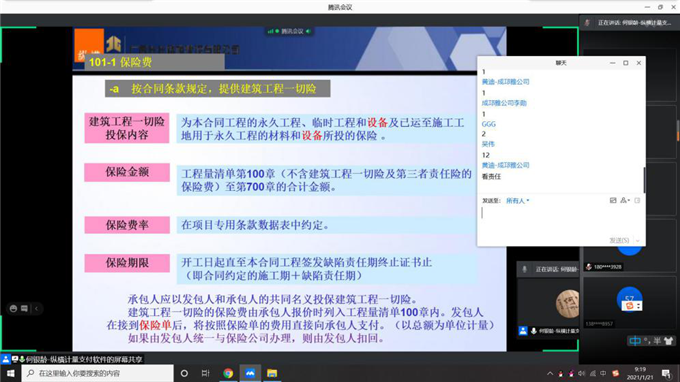Toggle the 中 mode on Sogou floating bar
Viewport: 680px width, 382px height.
pos(634,341)
